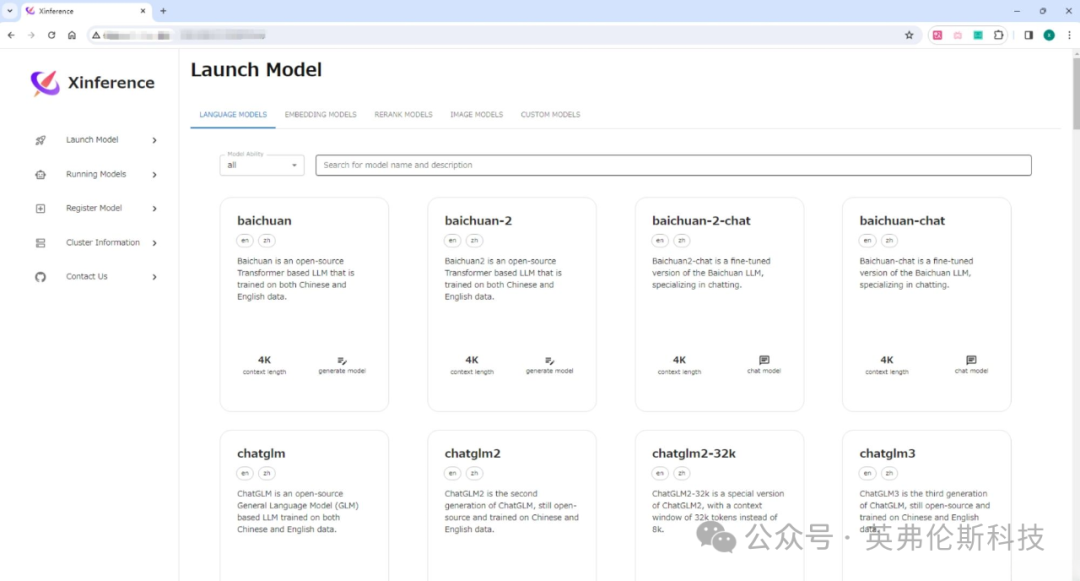Switch to the Embedding Models tab
The image size is (1080, 581).
[x=320, y=115]
